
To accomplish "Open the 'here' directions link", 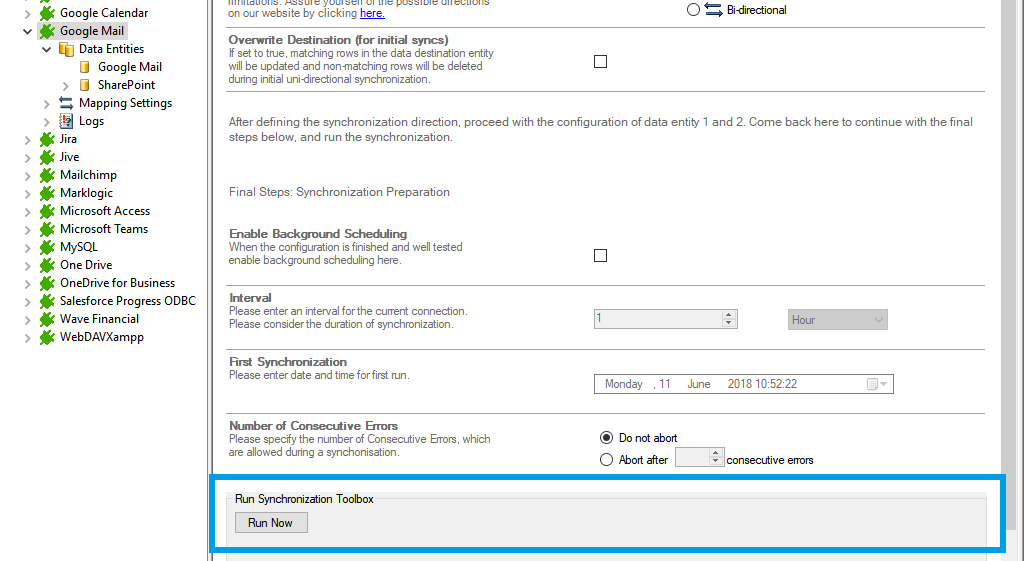I will coord(372,13).
